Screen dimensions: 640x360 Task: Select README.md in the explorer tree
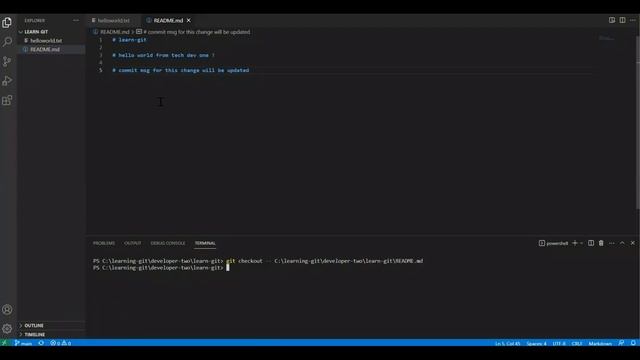tap(45, 49)
